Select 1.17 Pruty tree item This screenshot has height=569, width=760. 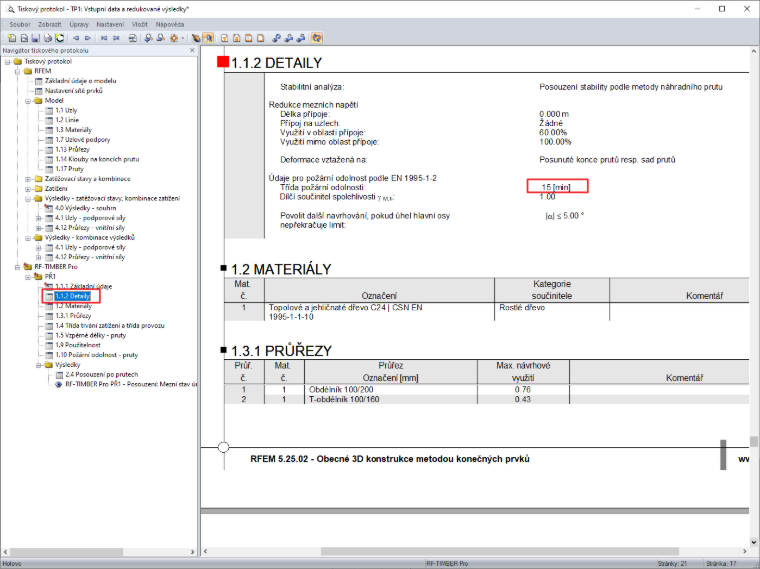[69, 169]
